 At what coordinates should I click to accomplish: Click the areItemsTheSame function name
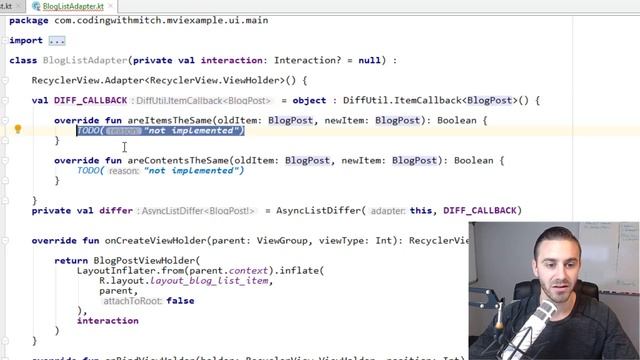(x=169, y=120)
